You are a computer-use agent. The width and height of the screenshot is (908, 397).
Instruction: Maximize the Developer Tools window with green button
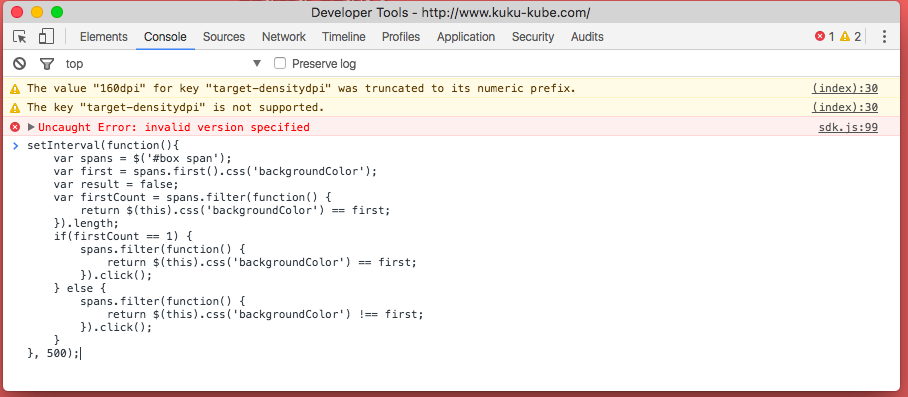click(57, 12)
